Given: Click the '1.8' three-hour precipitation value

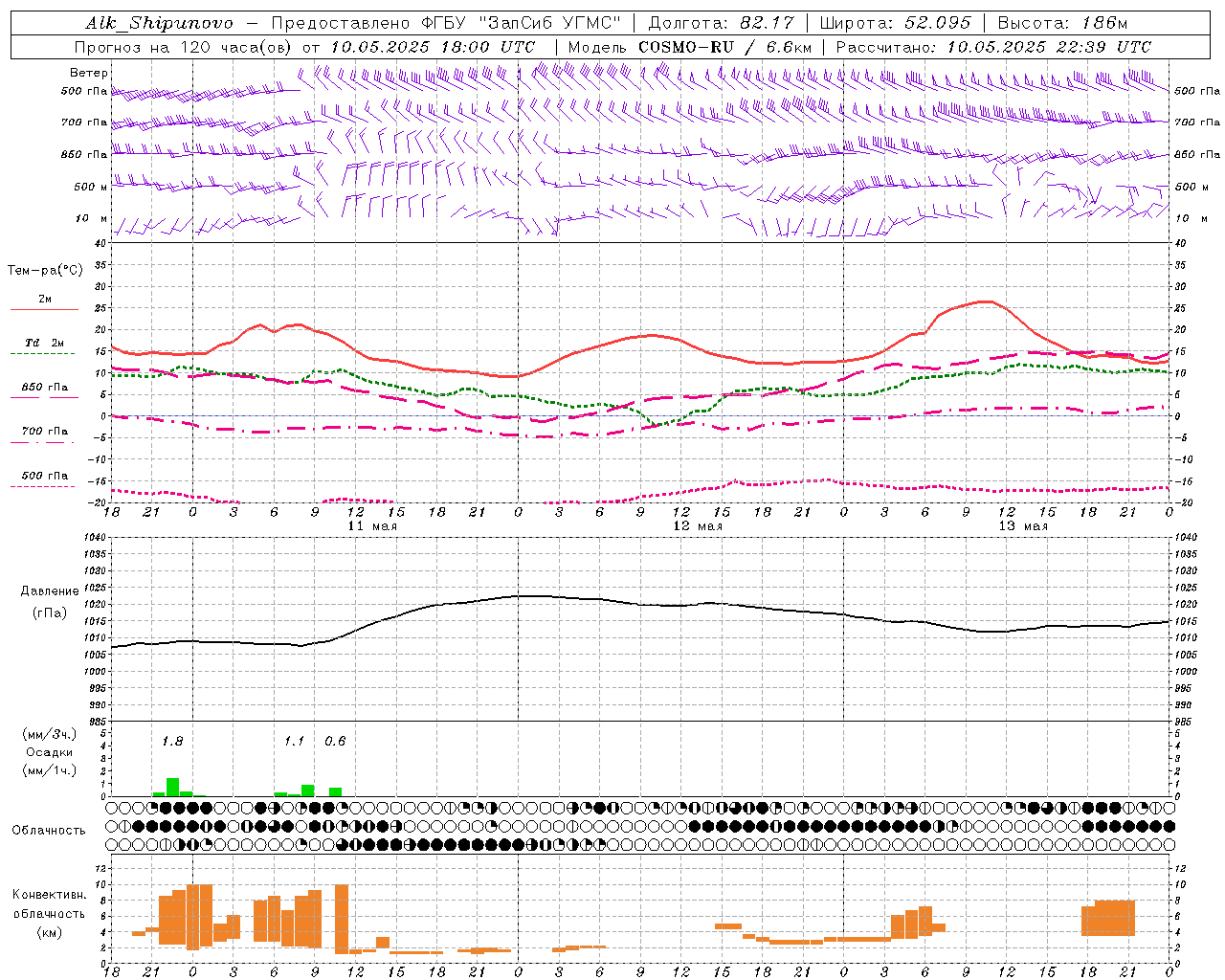Looking at the screenshot, I should coord(172,741).
